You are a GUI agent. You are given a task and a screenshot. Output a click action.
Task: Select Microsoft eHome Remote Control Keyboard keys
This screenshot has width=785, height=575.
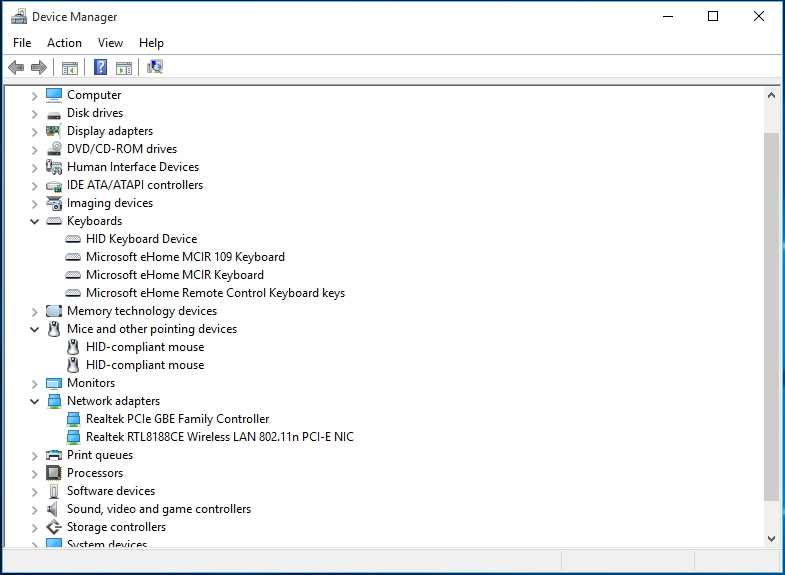tap(215, 293)
